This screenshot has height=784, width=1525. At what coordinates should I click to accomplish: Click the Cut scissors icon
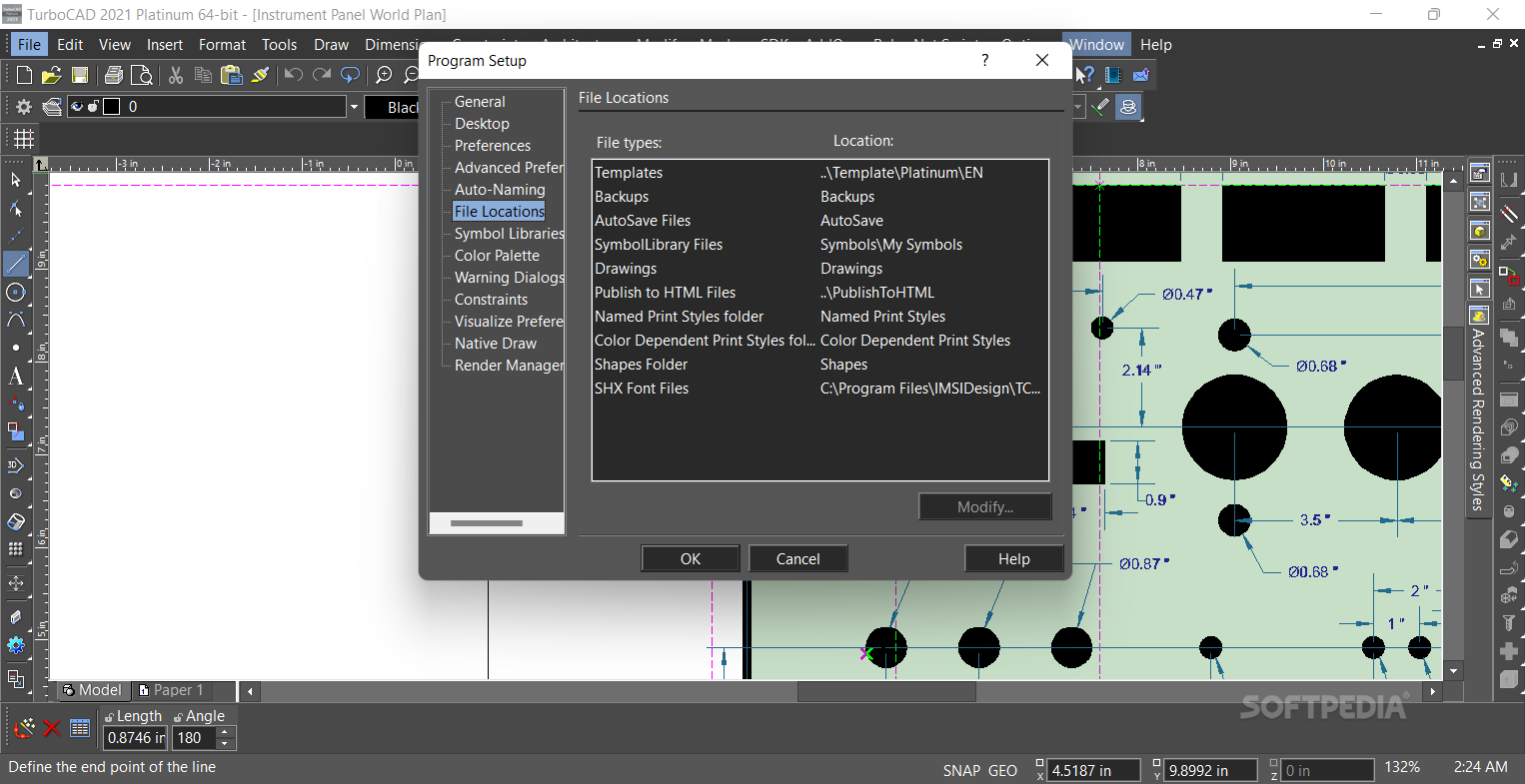pos(176,75)
